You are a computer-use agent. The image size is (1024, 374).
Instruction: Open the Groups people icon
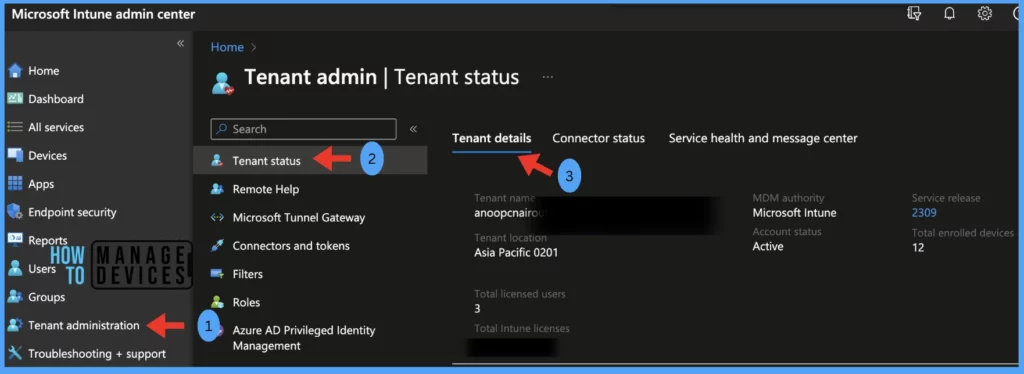(15, 296)
